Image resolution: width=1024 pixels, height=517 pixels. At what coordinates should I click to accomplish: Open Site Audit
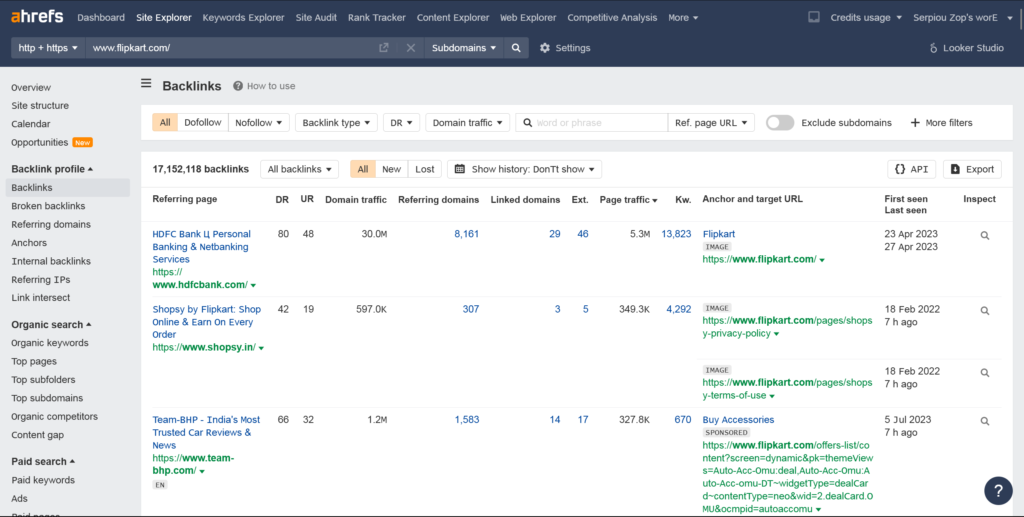click(x=316, y=18)
